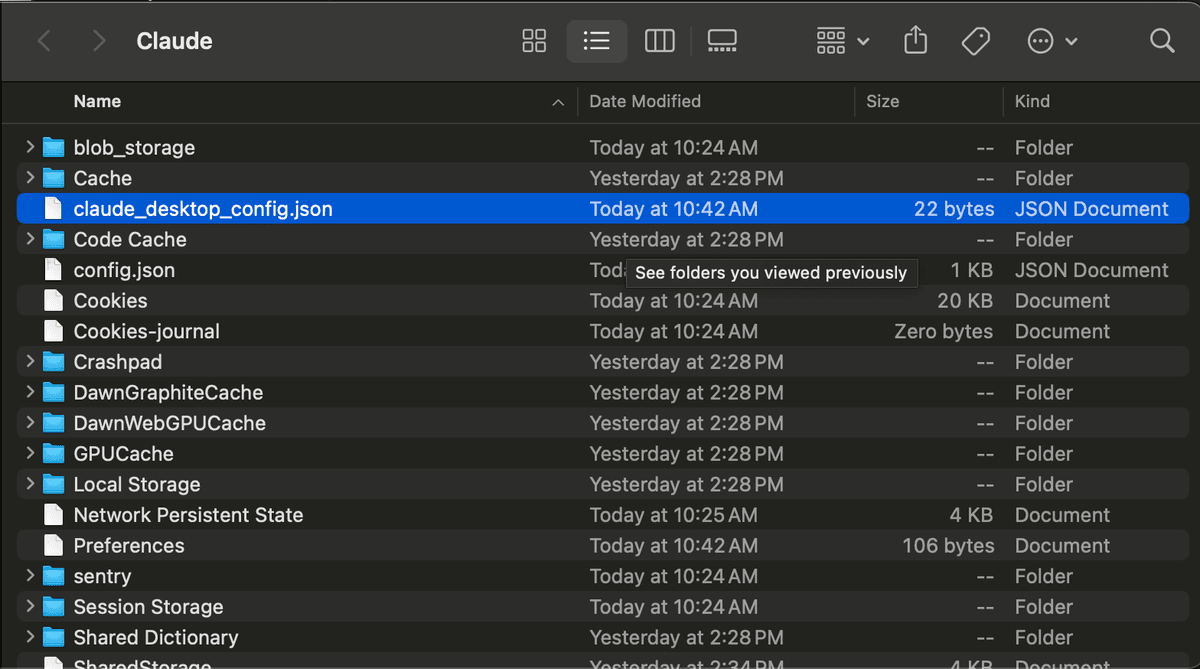Sort by the Name column header
Image resolution: width=1200 pixels, height=669 pixels.
point(97,101)
